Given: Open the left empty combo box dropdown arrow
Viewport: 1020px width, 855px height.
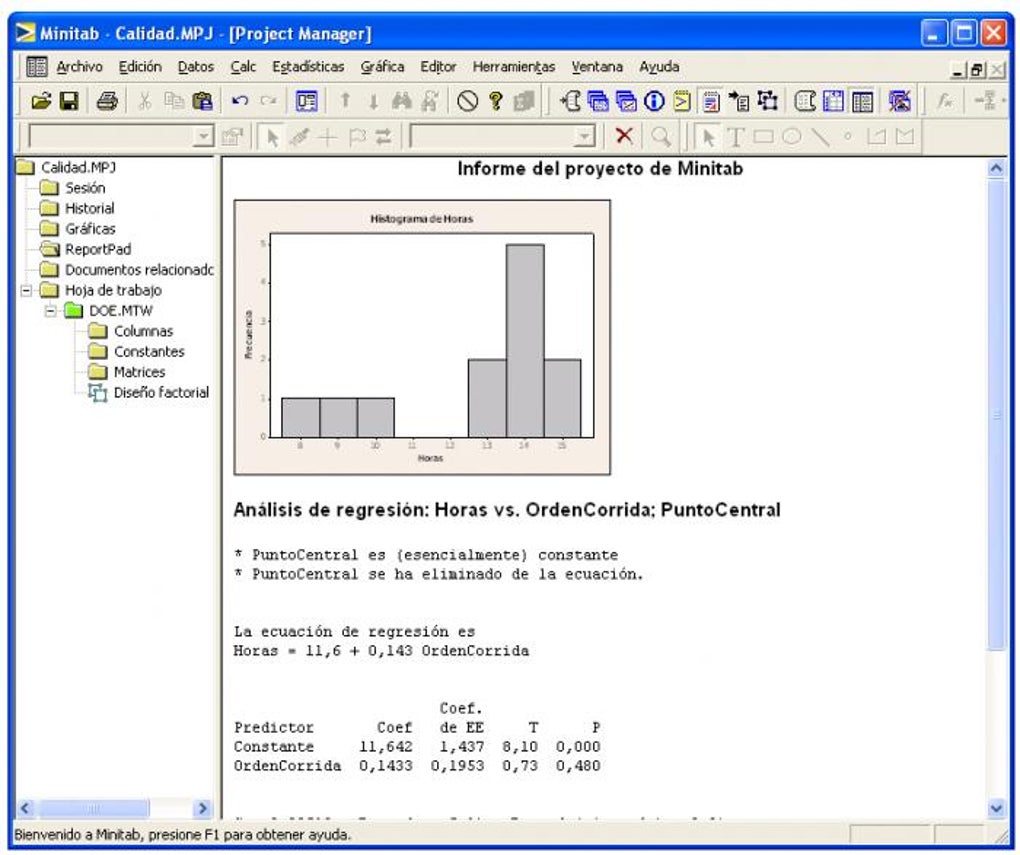Looking at the screenshot, I should (x=204, y=137).
